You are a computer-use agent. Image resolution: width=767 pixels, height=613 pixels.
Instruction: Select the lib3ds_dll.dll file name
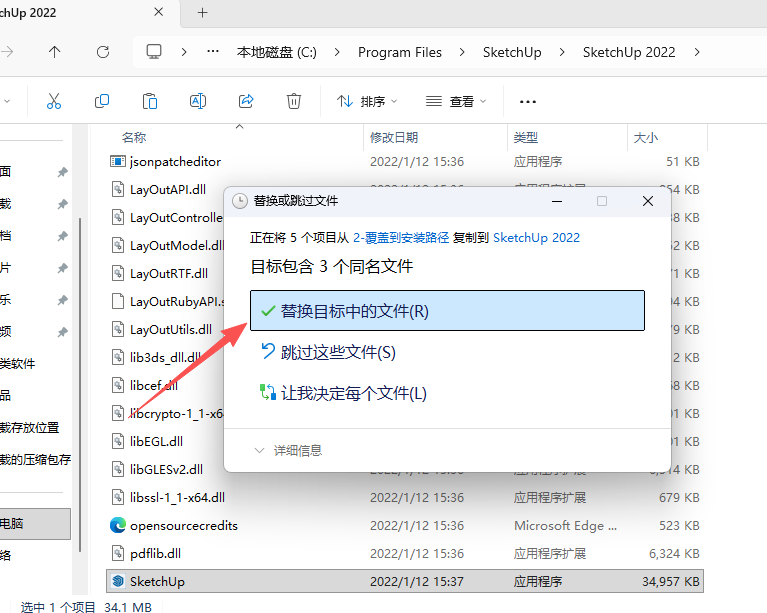click(165, 358)
